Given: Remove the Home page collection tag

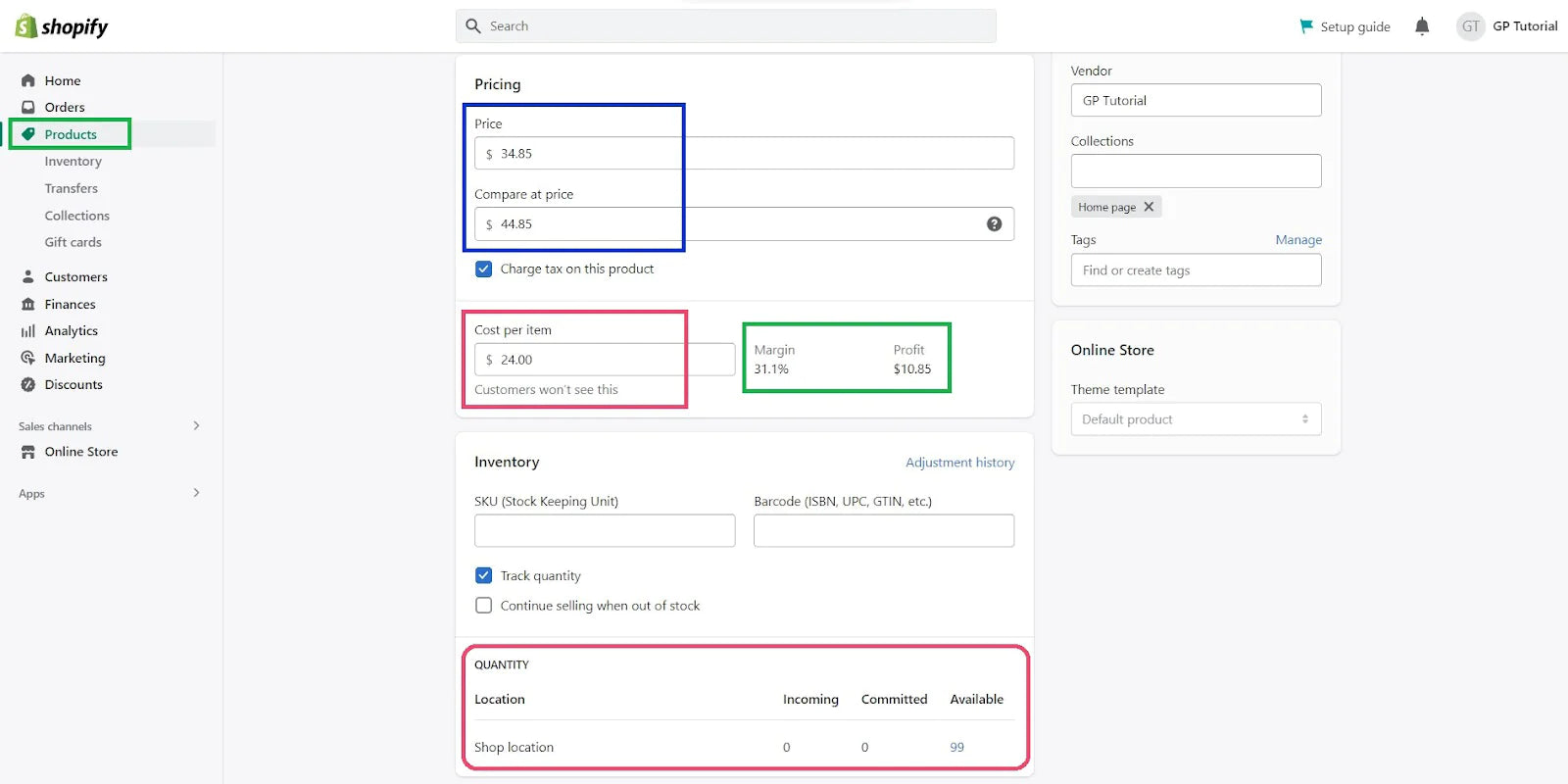Looking at the screenshot, I should click(1149, 207).
